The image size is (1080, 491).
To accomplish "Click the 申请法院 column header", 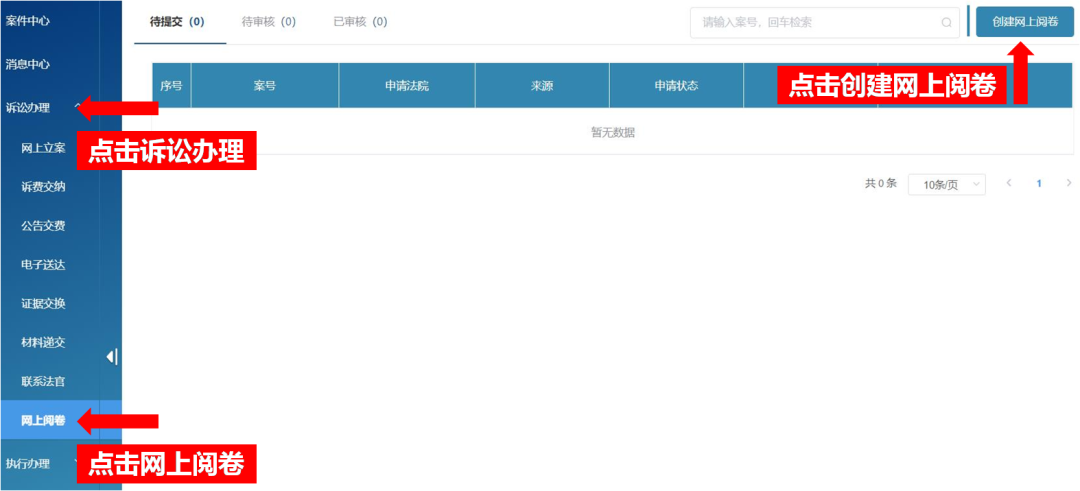I will (407, 86).
